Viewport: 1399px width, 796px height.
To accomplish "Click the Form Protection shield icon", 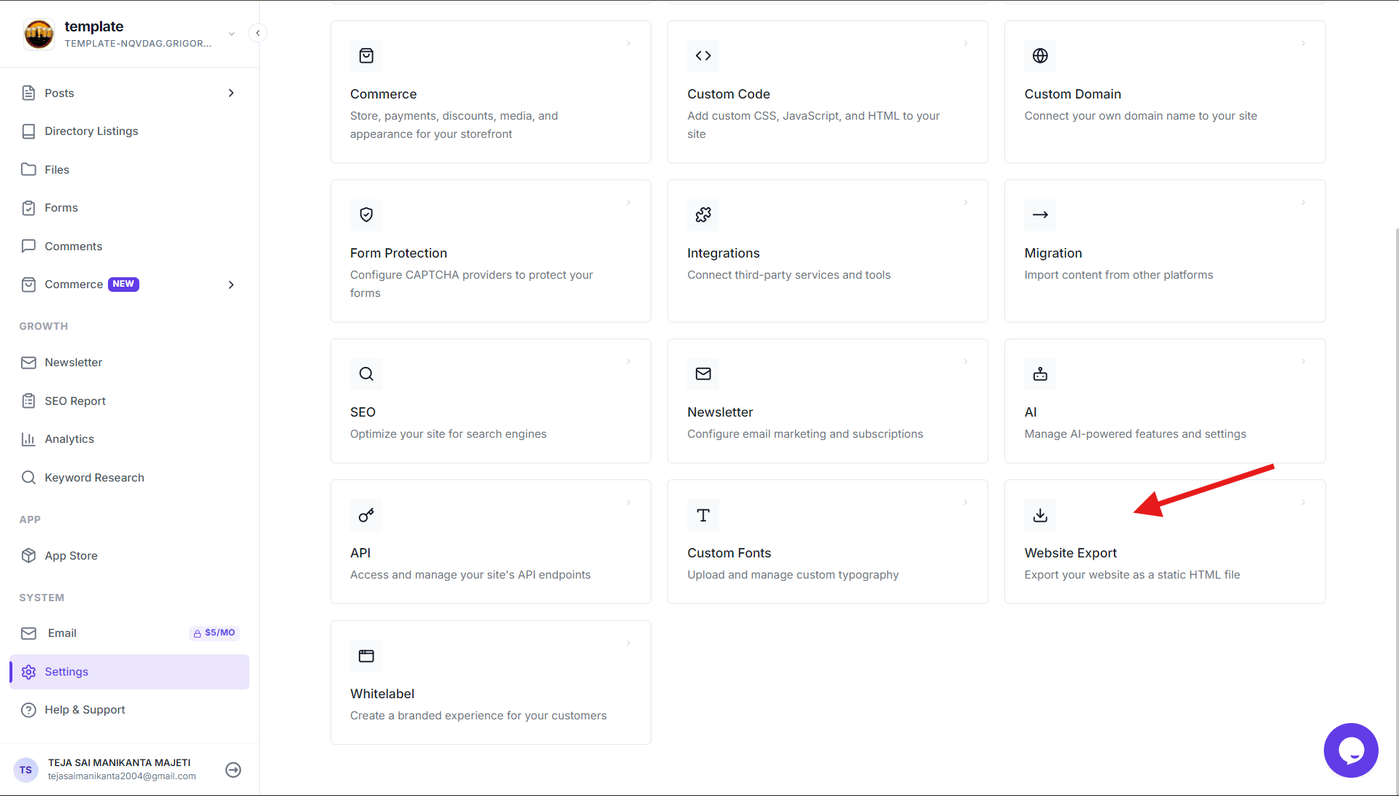I will click(x=366, y=215).
